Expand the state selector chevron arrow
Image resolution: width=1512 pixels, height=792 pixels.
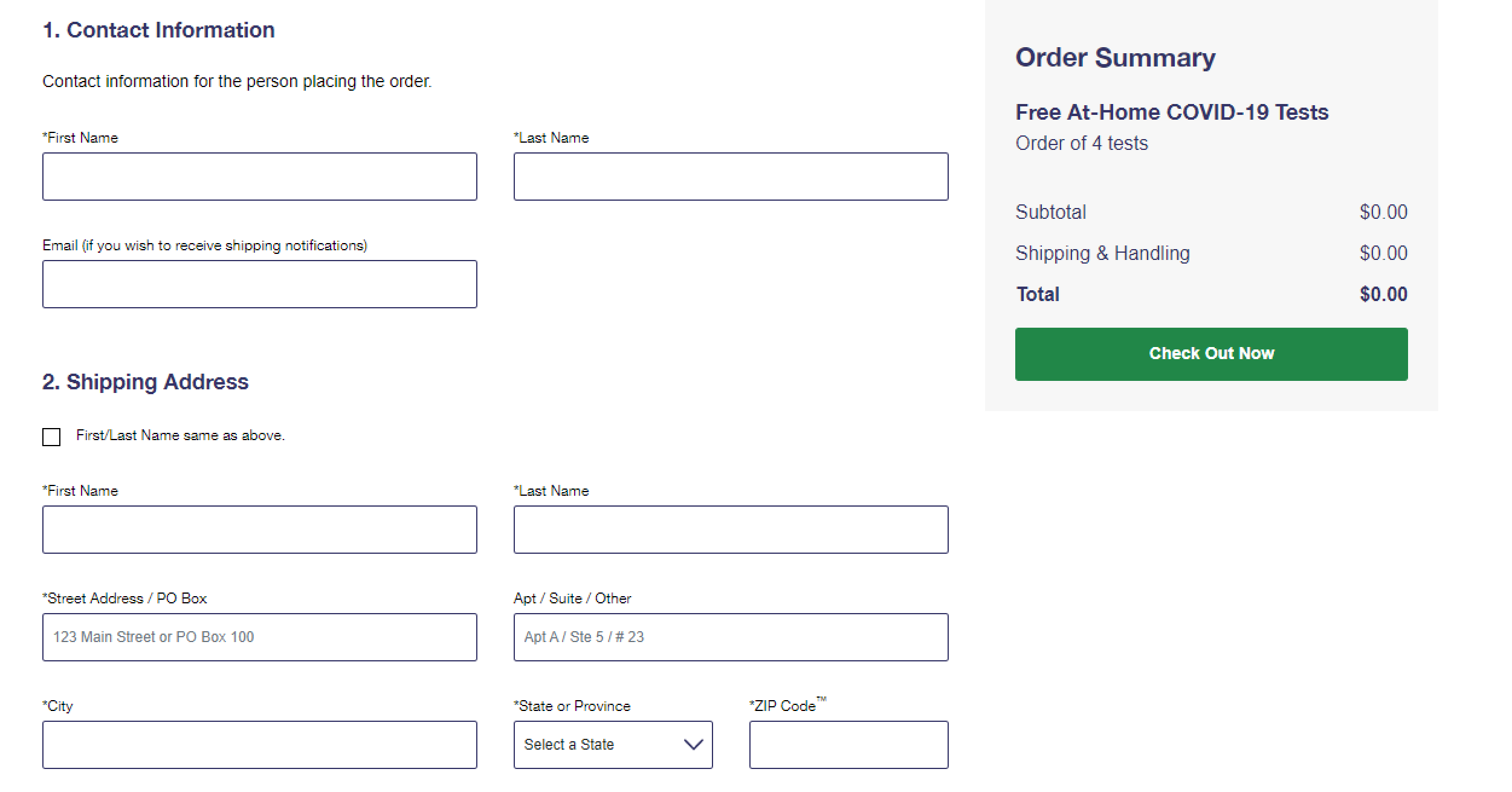point(693,744)
